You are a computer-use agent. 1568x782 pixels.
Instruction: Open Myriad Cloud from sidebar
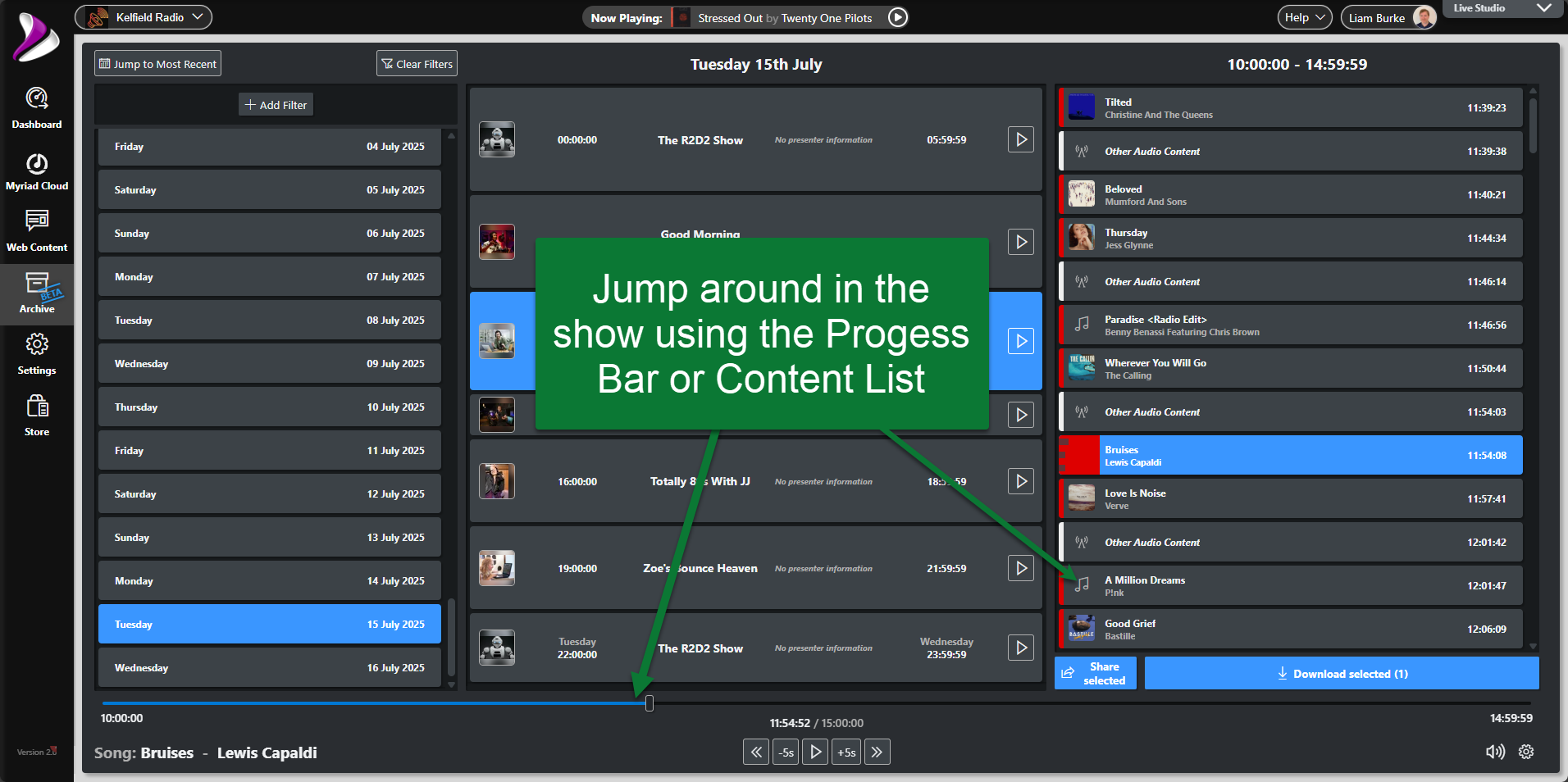36,172
